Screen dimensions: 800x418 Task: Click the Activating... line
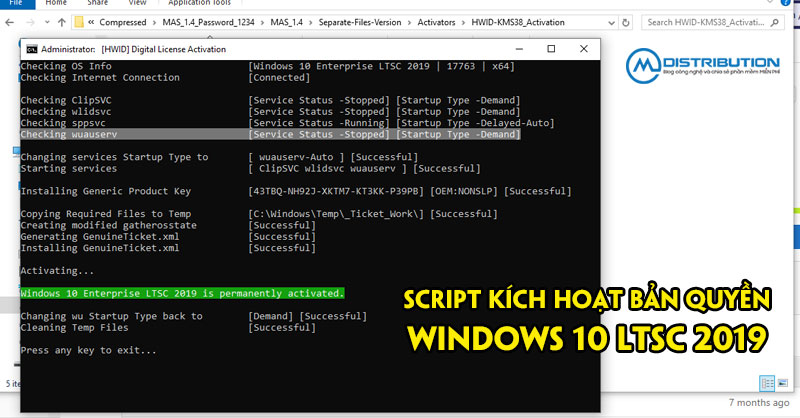point(57,271)
